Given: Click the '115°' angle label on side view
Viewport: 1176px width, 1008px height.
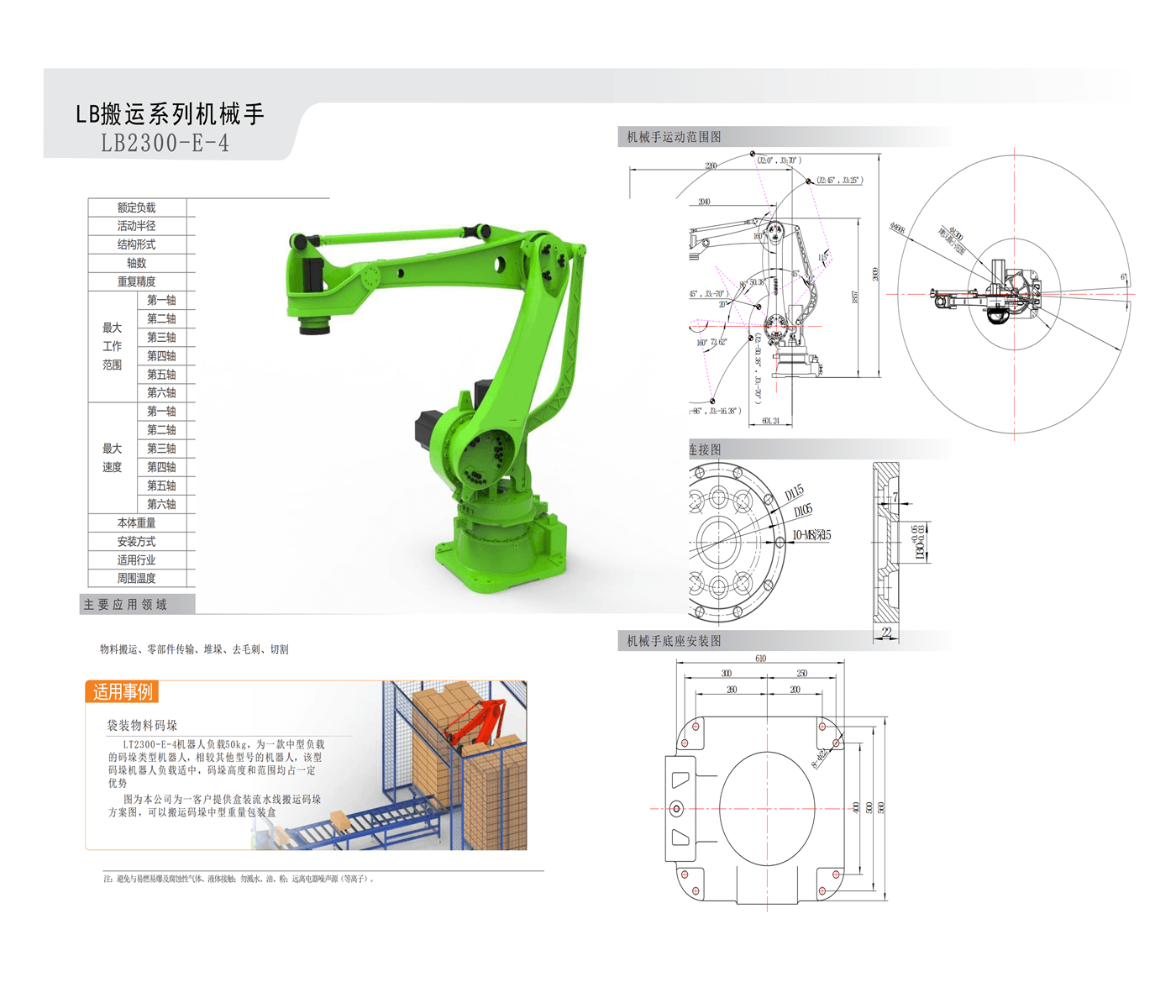Looking at the screenshot, I should click(823, 257).
